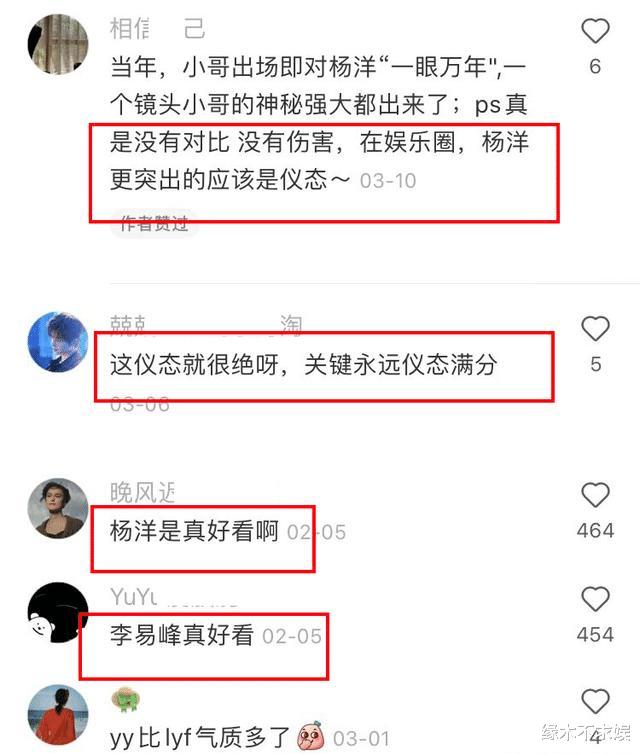This screenshot has width=640, height=754.
Task: Reply to 杨洋是真好看啊 comment text
Action: (194, 531)
